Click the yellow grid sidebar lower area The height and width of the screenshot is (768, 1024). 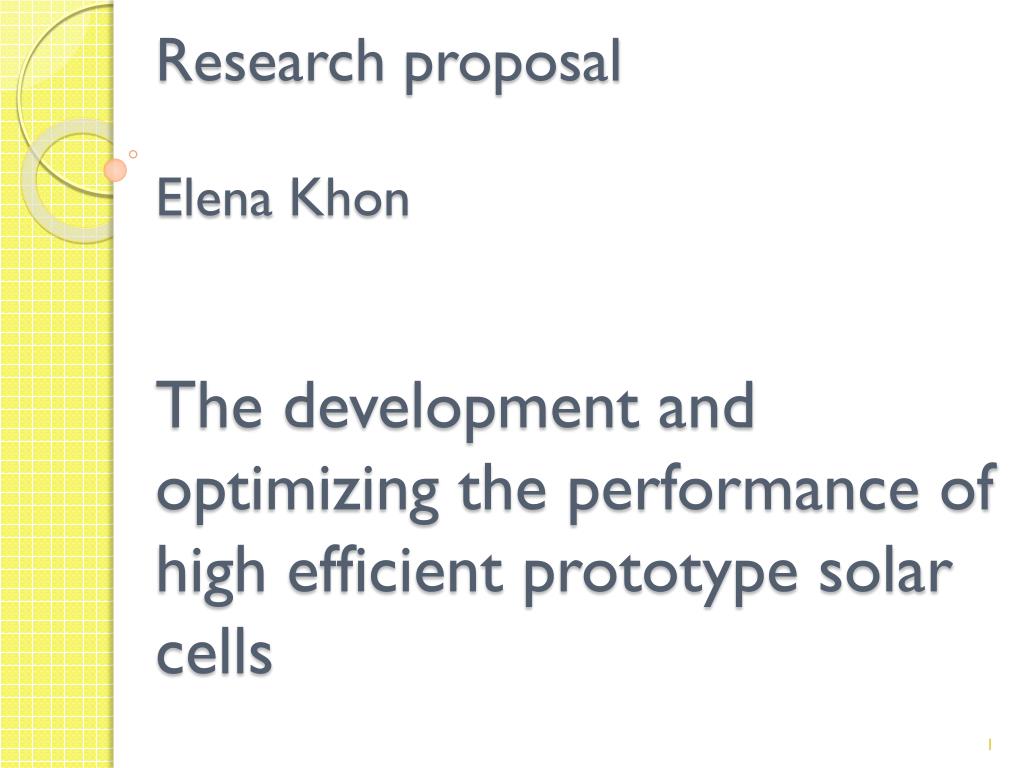[57, 522]
